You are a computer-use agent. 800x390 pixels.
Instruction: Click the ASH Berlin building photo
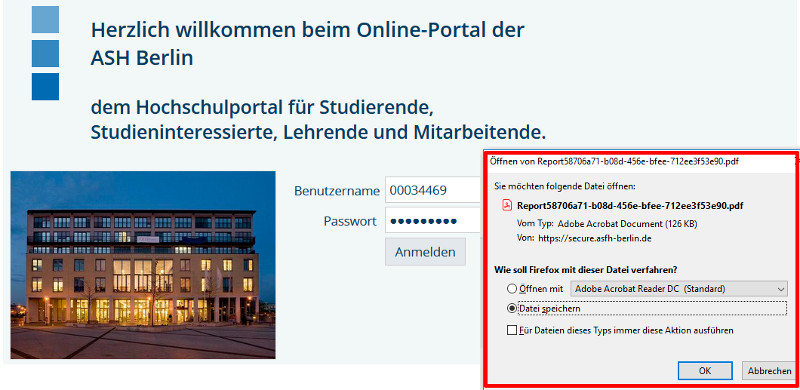143,264
